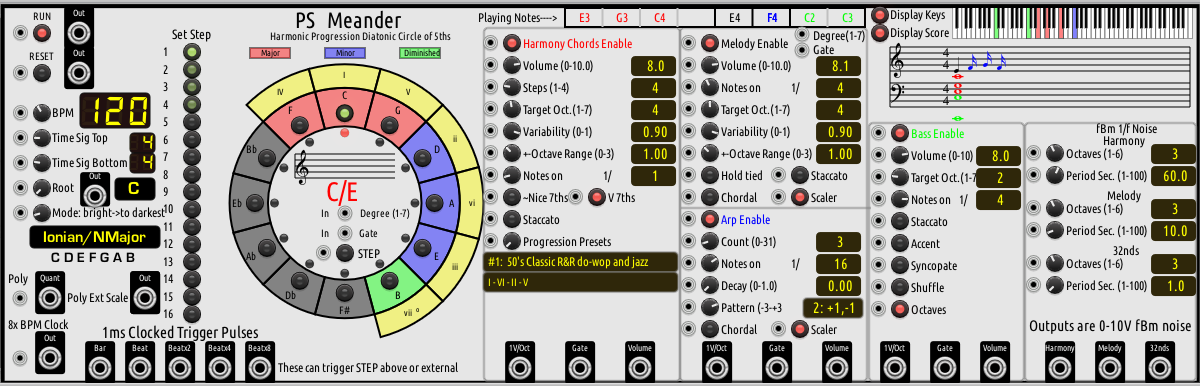1200x386 pixels.
Task: Click the STEP button inside circle
Action: 344,254
